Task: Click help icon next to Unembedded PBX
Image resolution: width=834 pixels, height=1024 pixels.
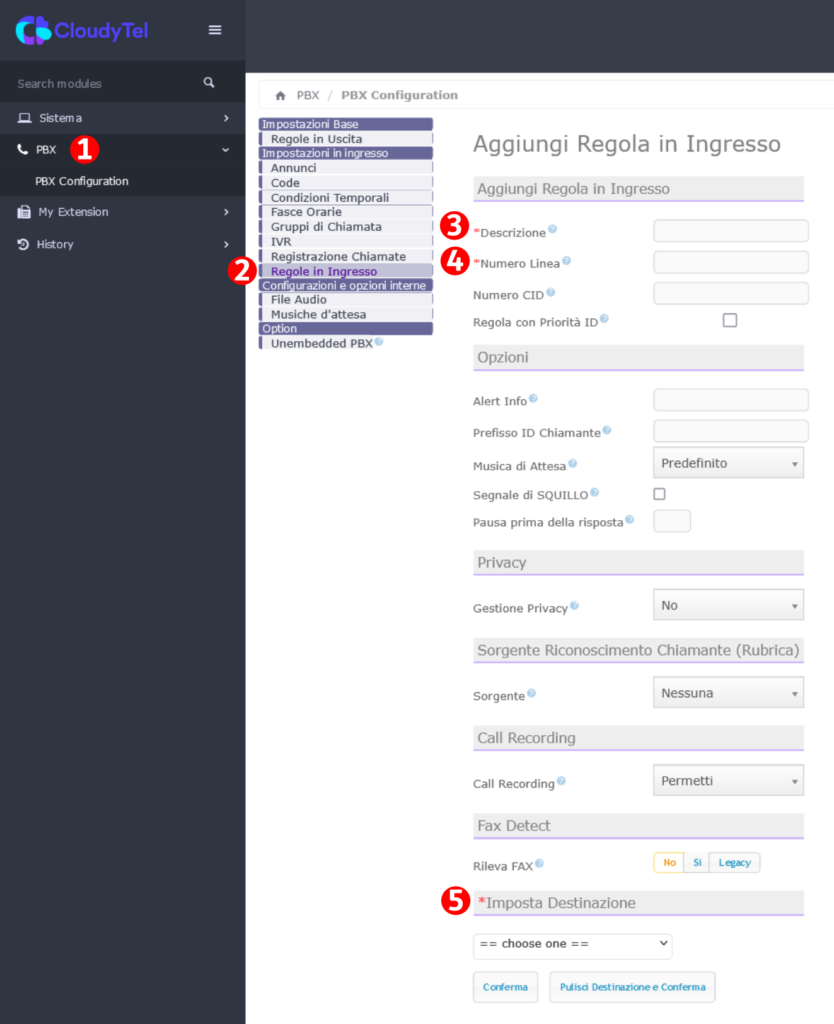Action: (x=379, y=342)
